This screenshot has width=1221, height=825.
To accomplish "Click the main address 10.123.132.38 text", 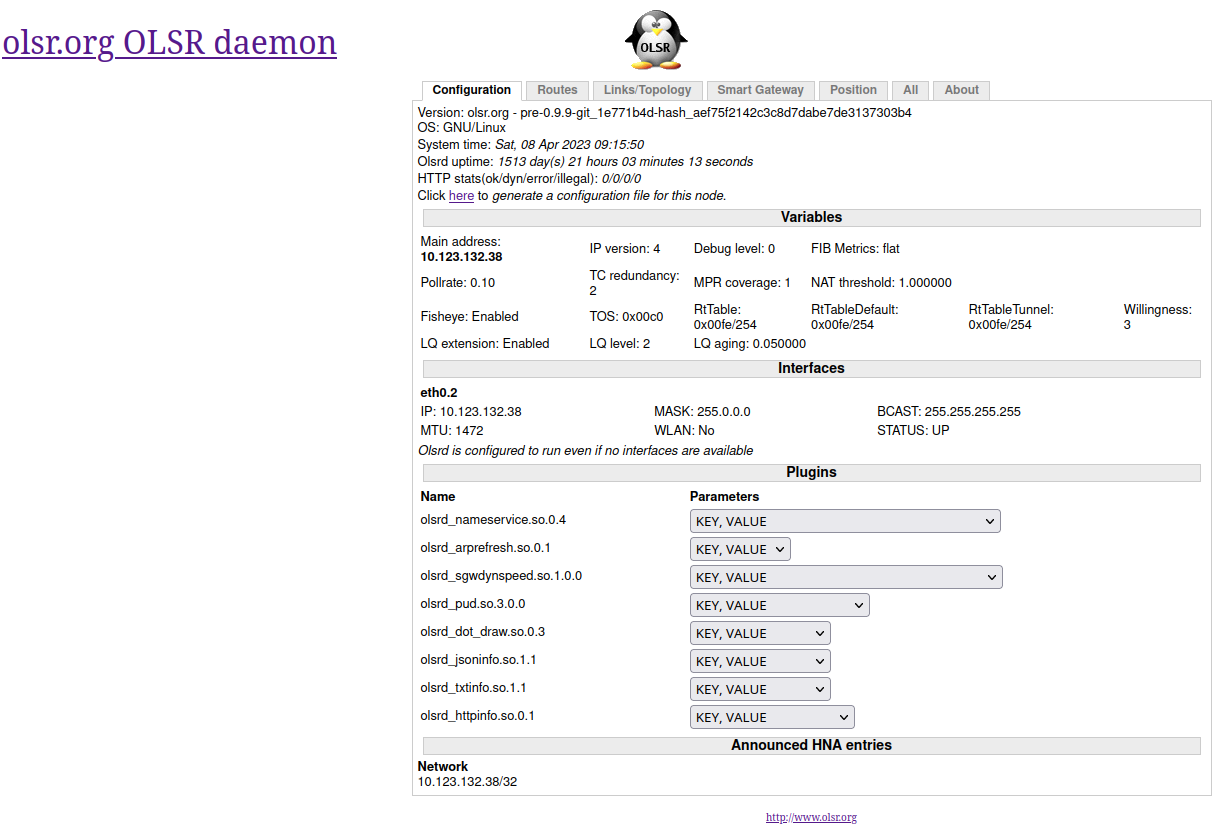I will click(x=461, y=257).
